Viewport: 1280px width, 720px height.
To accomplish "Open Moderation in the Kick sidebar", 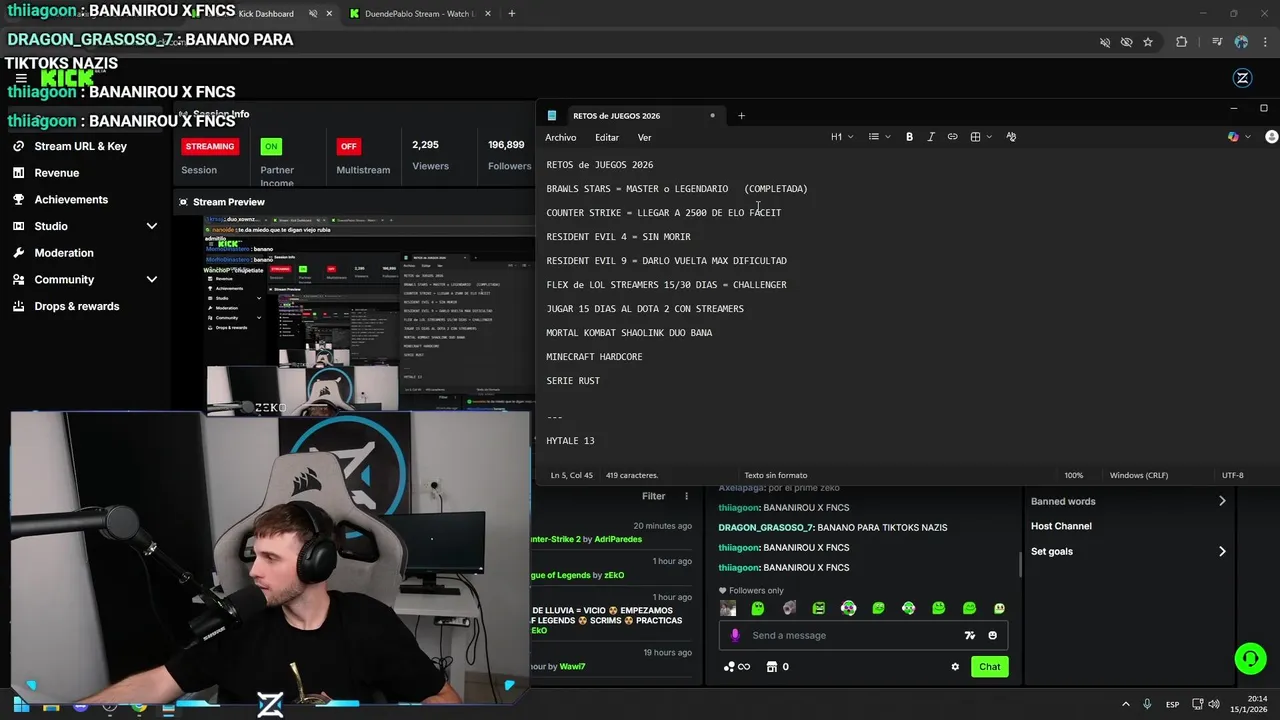I will click(85, 253).
